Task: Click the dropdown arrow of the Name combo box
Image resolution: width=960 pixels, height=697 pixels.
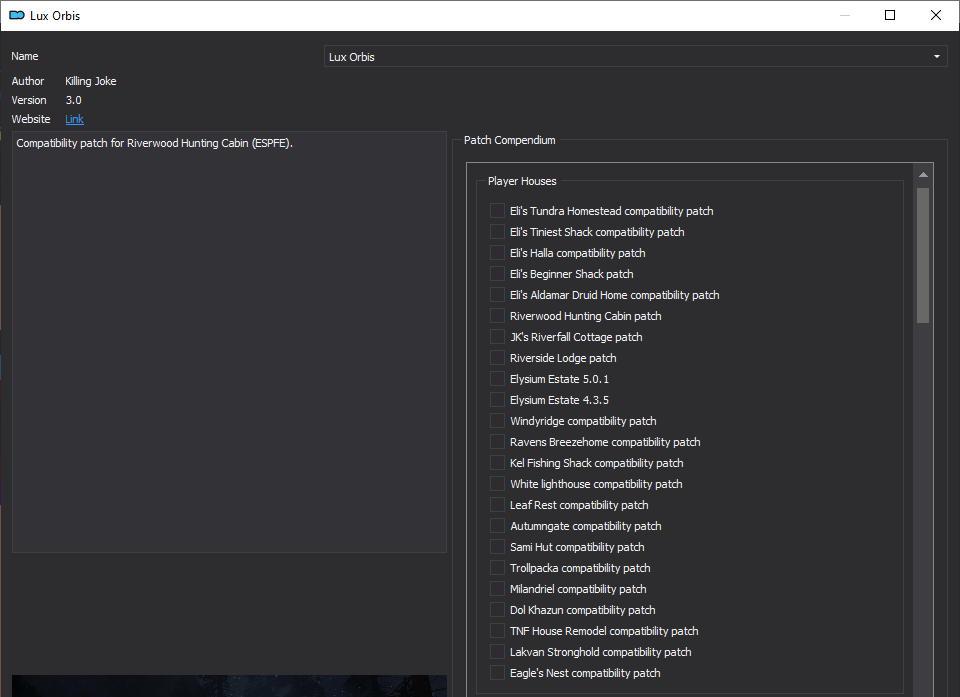Action: [x=937, y=56]
